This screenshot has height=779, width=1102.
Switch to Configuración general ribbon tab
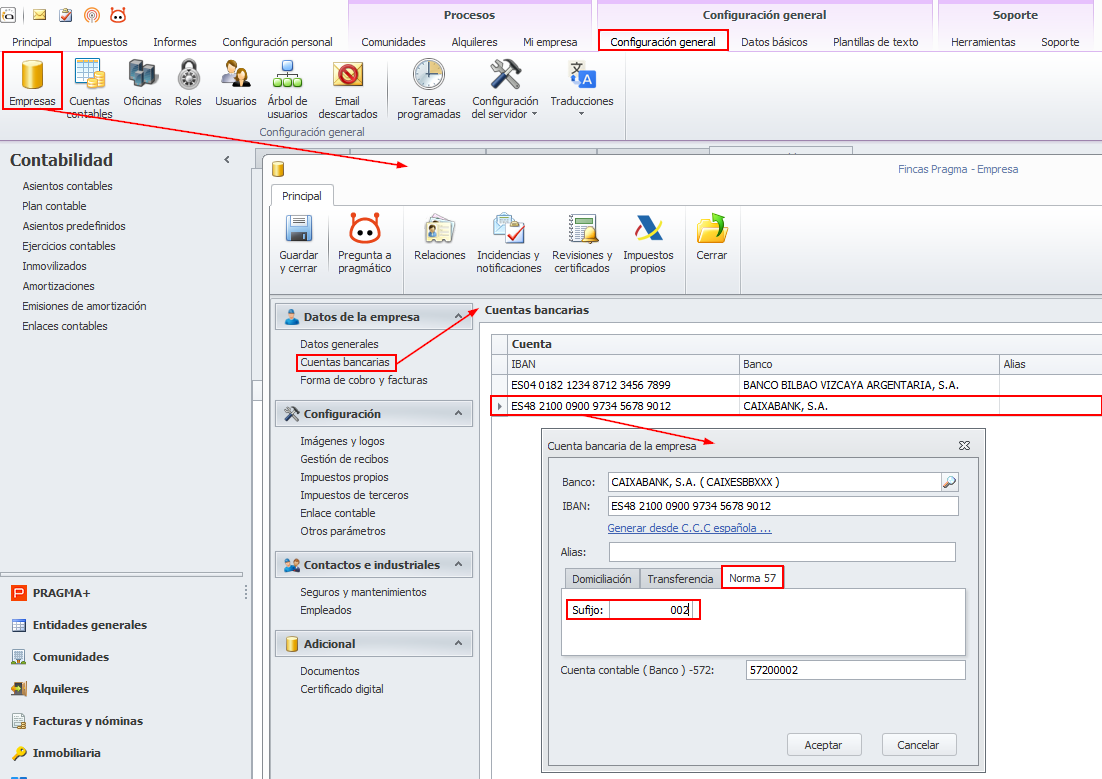pos(663,41)
